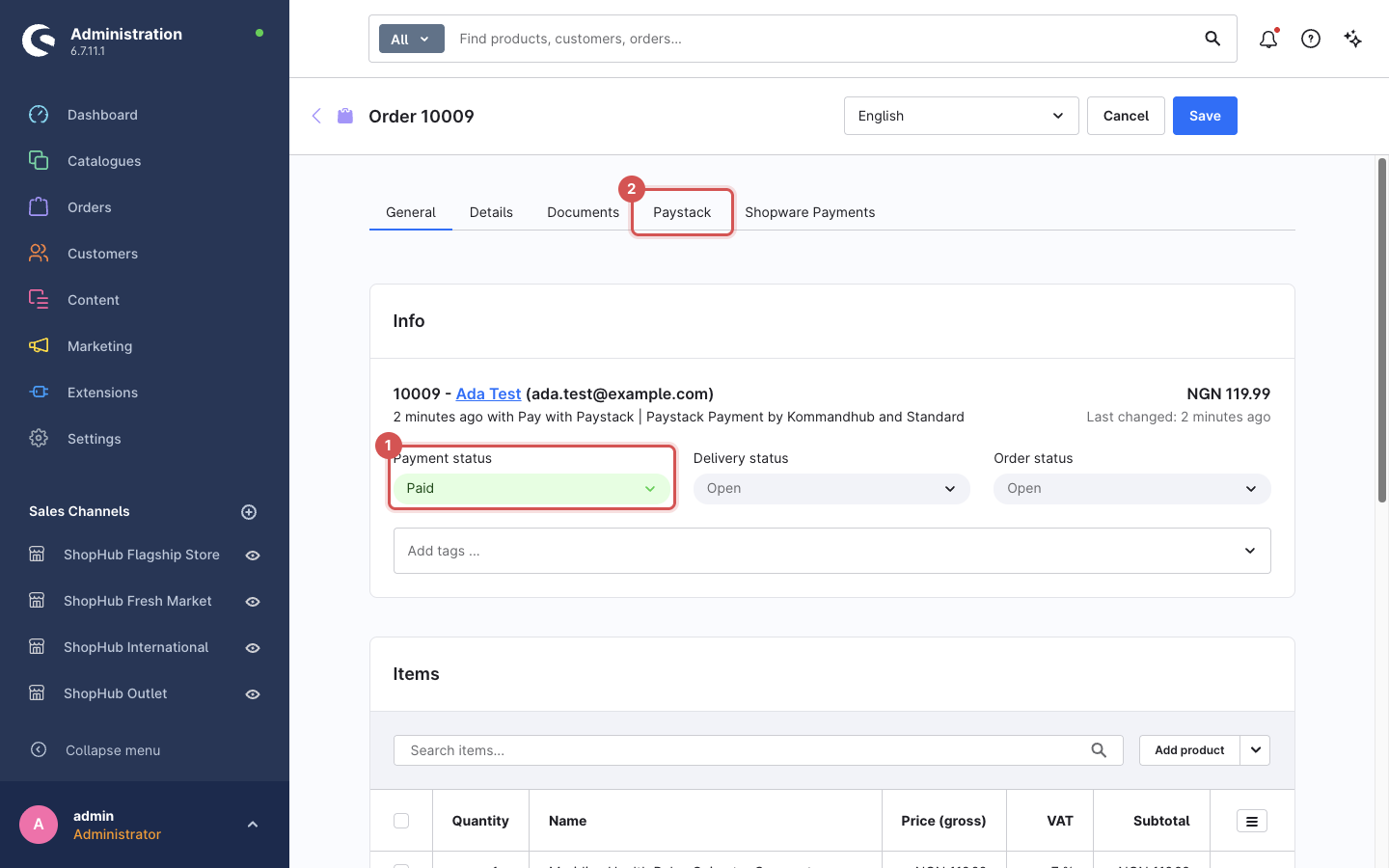1389x868 pixels.
Task: Switch to the Paystack tab
Action: tap(682, 212)
